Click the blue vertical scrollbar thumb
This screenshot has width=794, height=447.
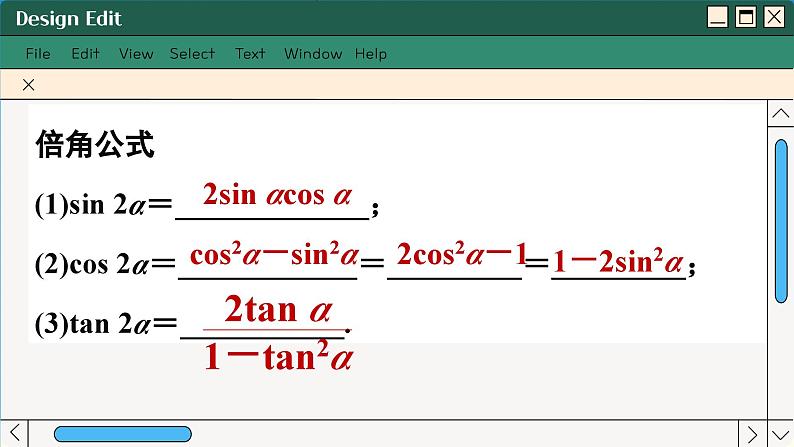pyautogui.click(x=781, y=220)
